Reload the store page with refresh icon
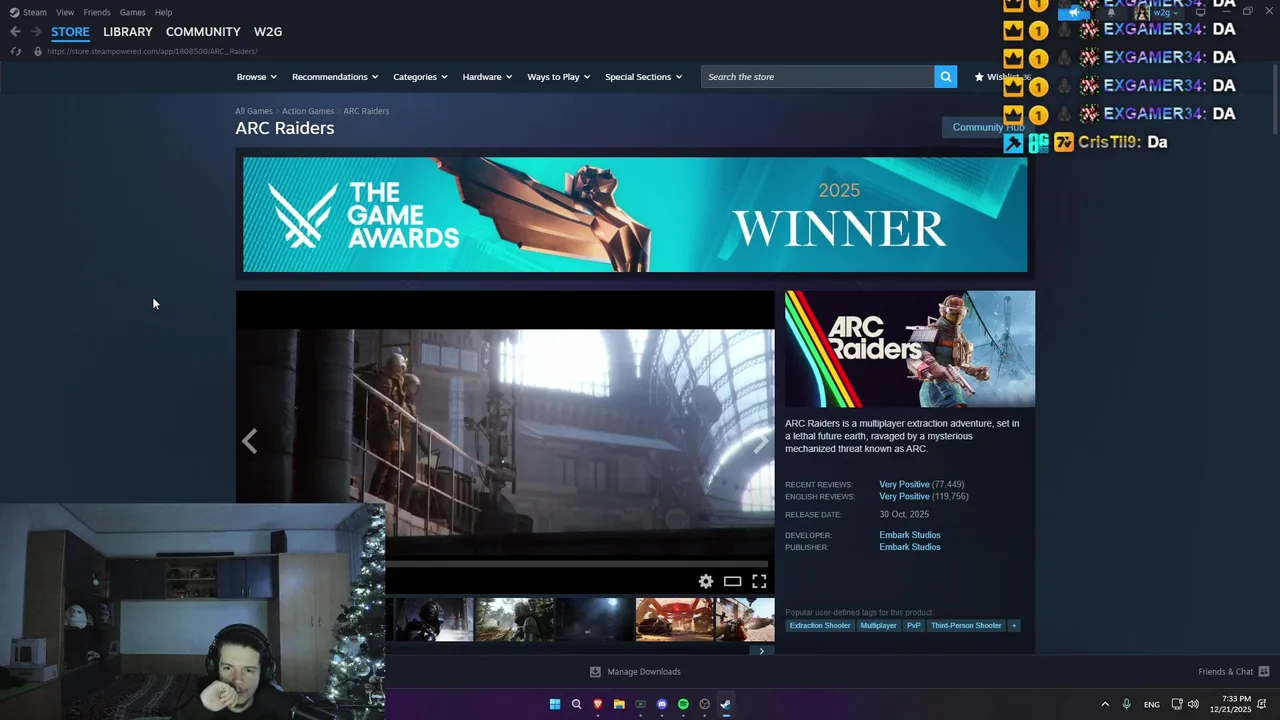This screenshot has width=1280, height=720. pos(15,51)
